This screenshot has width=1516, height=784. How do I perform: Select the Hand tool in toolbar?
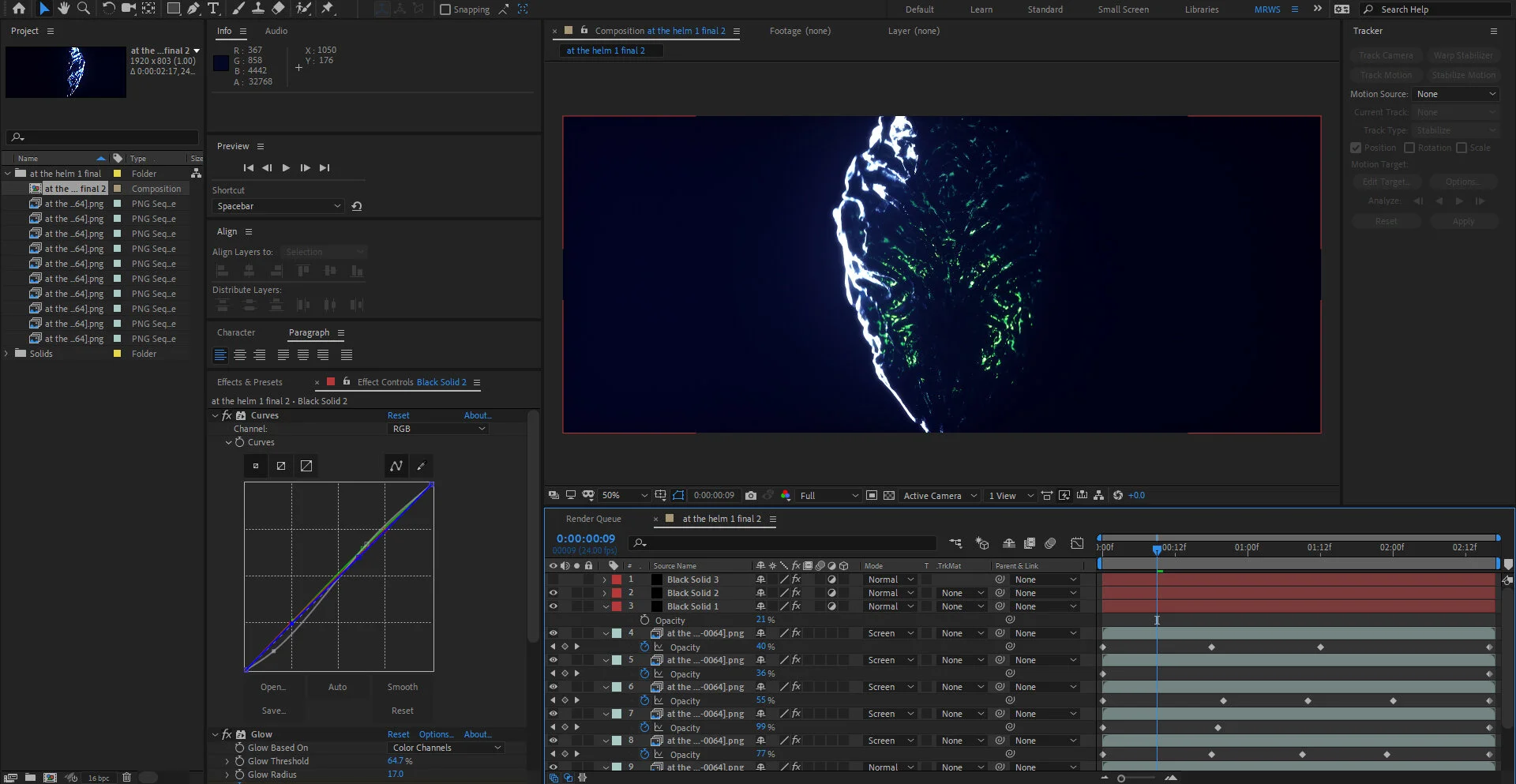(63, 9)
